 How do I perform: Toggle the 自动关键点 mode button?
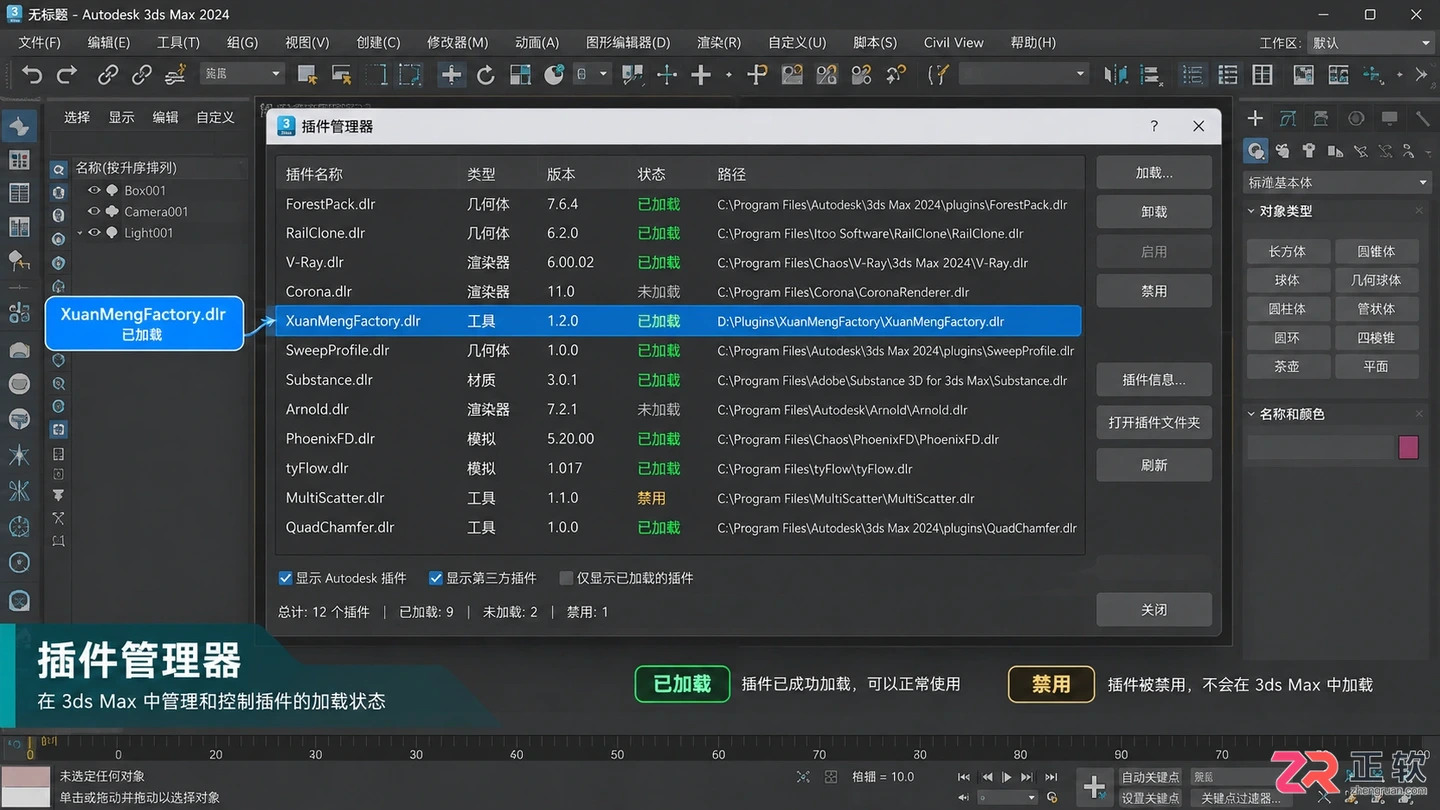coord(1150,777)
